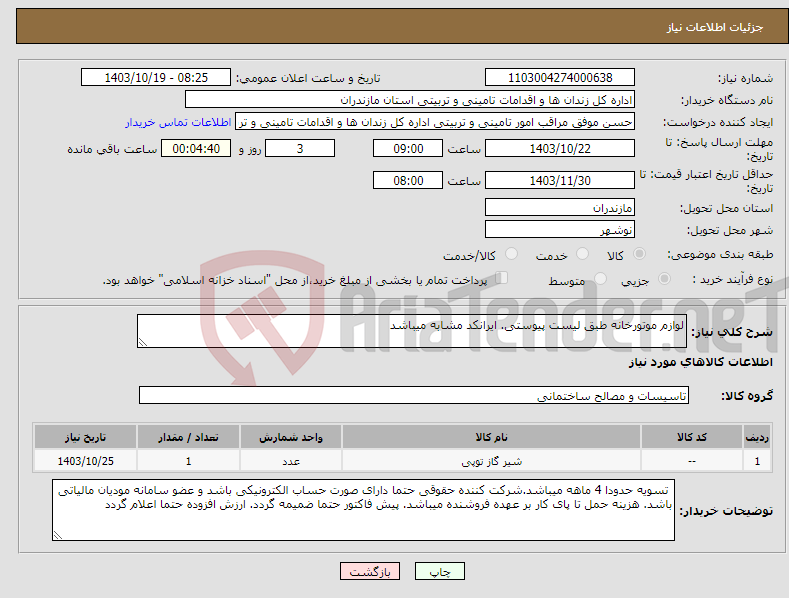Click the delivery city field نوشهر
The image size is (789, 598).
tap(560, 230)
